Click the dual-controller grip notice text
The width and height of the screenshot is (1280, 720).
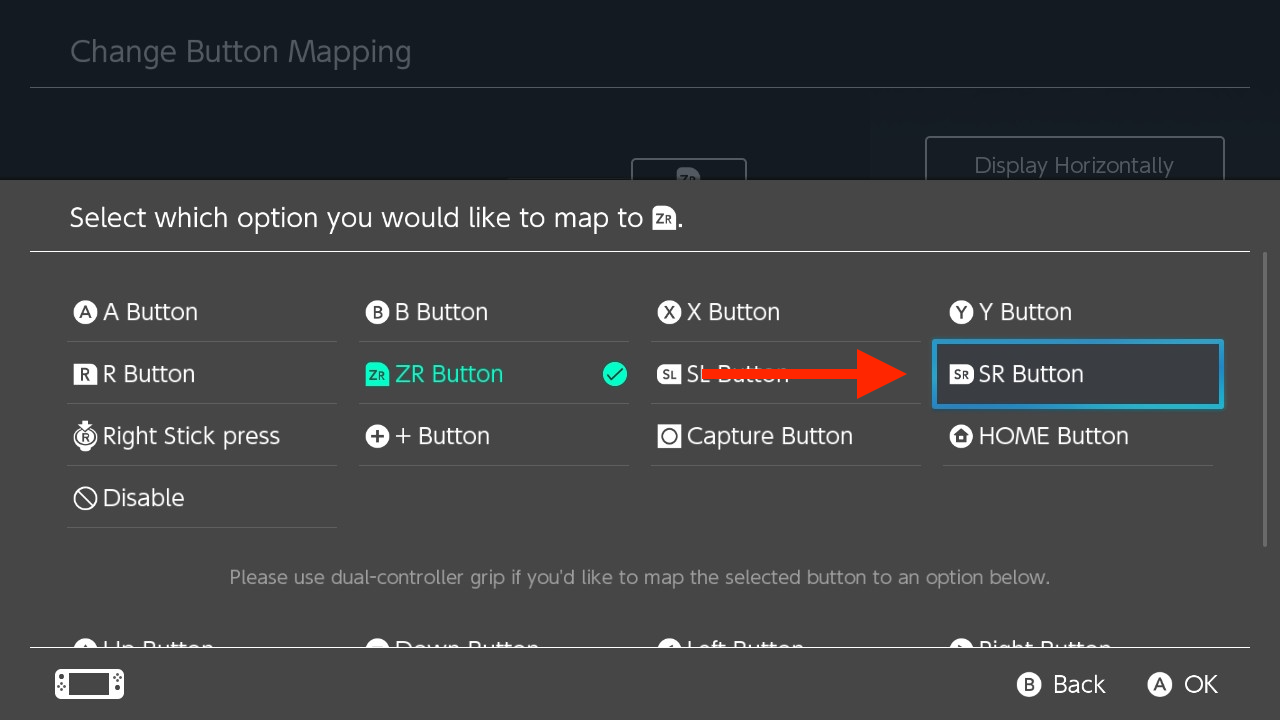coord(640,577)
